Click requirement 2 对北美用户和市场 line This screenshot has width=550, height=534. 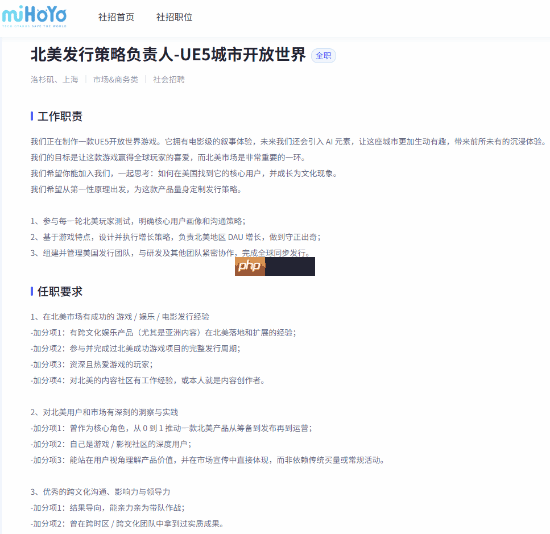tap(104, 412)
